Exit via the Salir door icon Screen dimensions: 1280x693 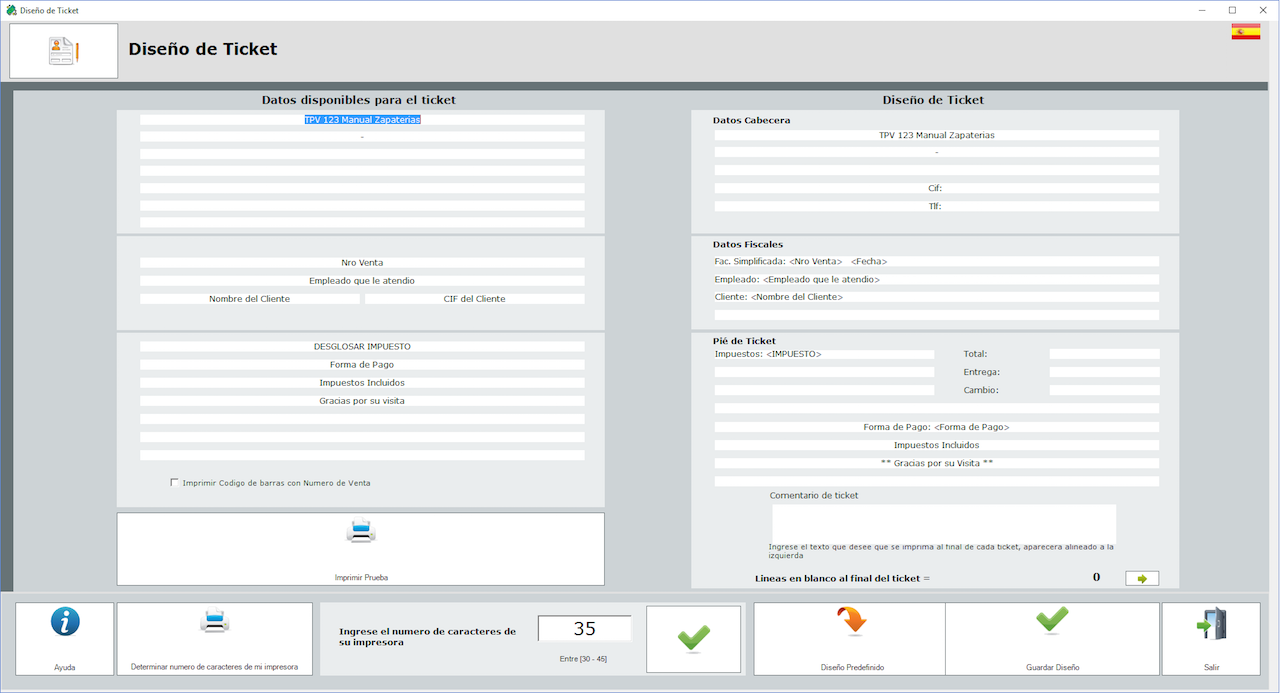pyautogui.click(x=1211, y=624)
